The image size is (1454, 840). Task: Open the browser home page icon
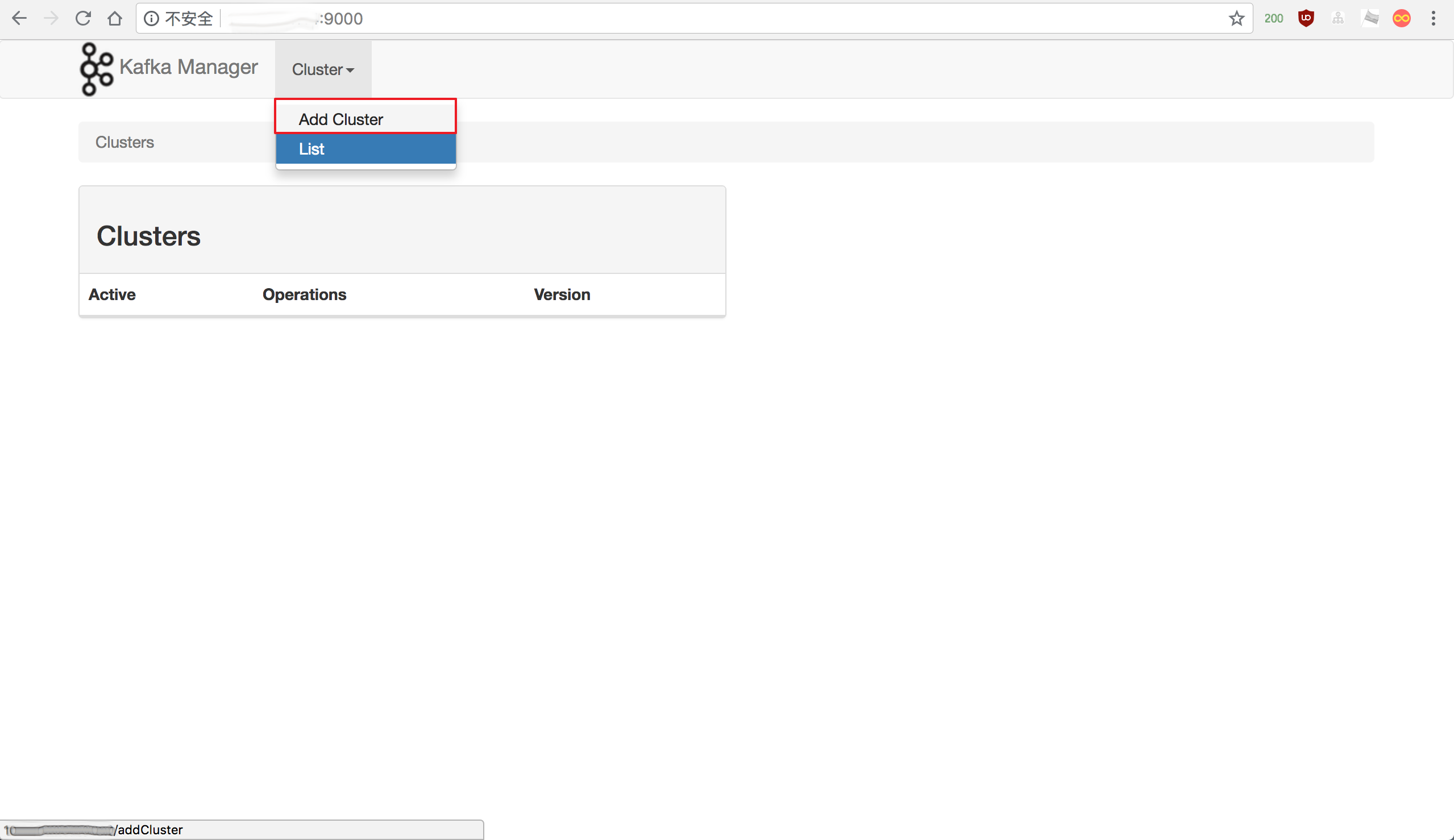115,18
